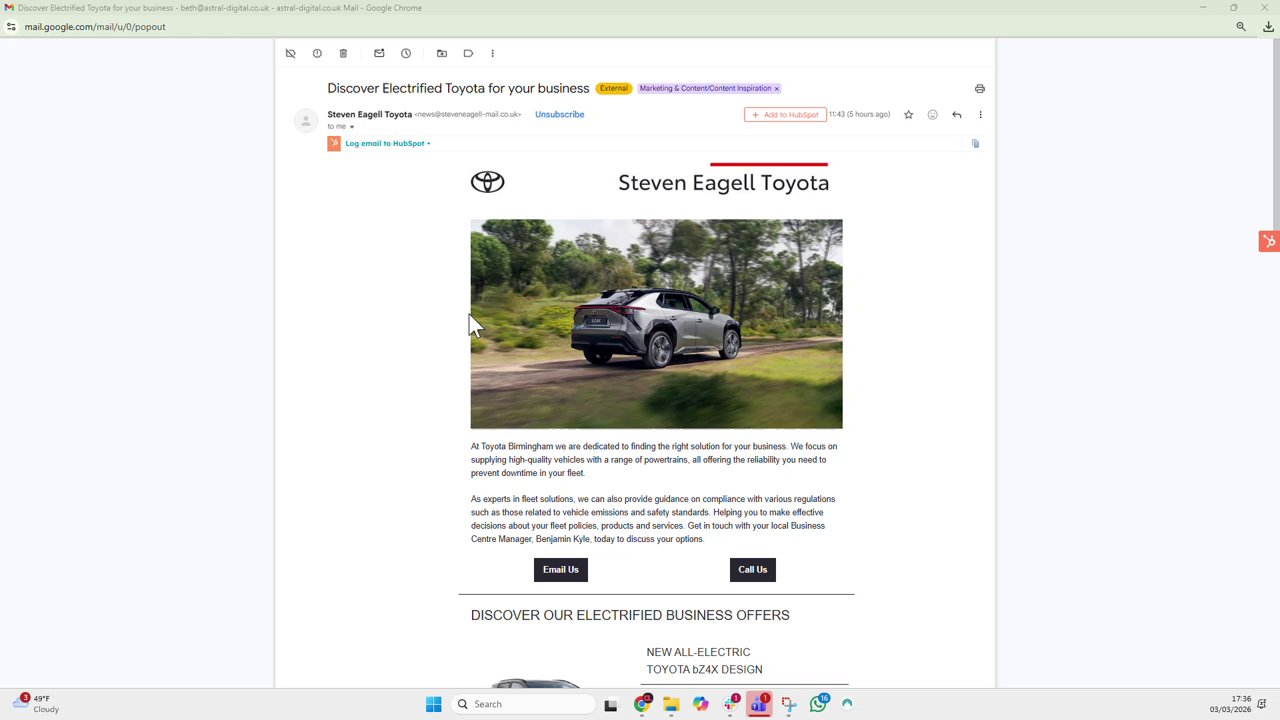Viewport: 1280px width, 720px height.
Task: Open File Explorer from the taskbar
Action: [x=671, y=705]
